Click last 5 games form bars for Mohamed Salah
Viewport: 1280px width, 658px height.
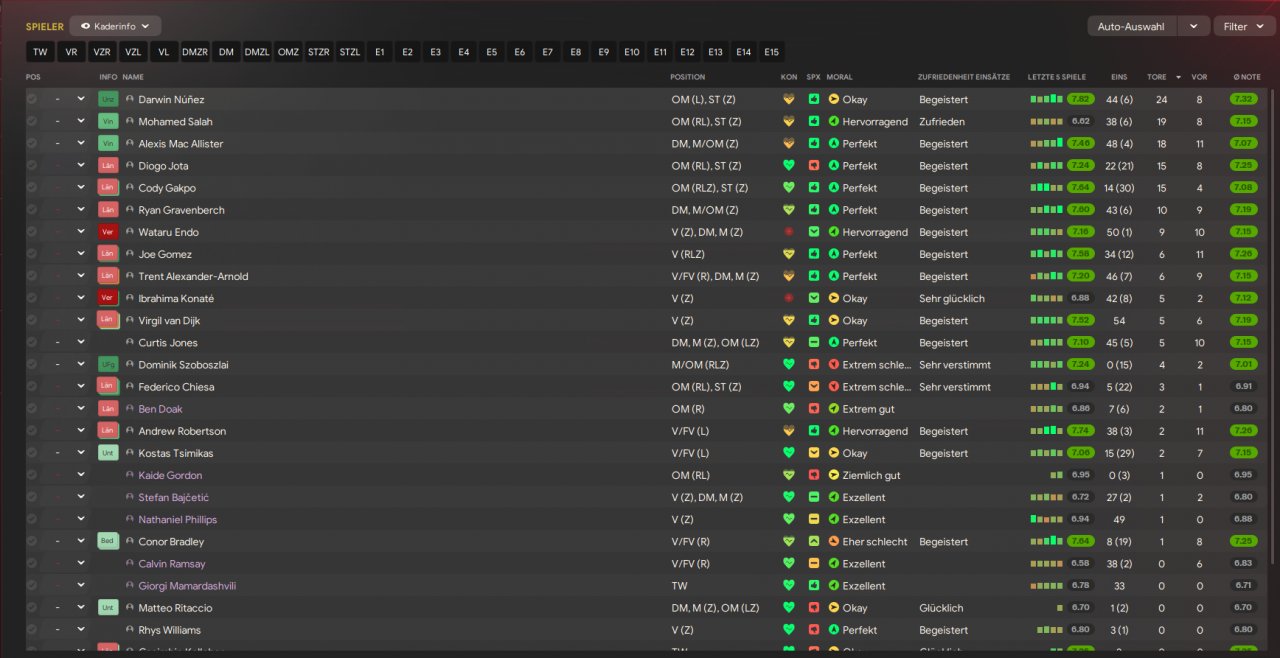[x=1047, y=121]
